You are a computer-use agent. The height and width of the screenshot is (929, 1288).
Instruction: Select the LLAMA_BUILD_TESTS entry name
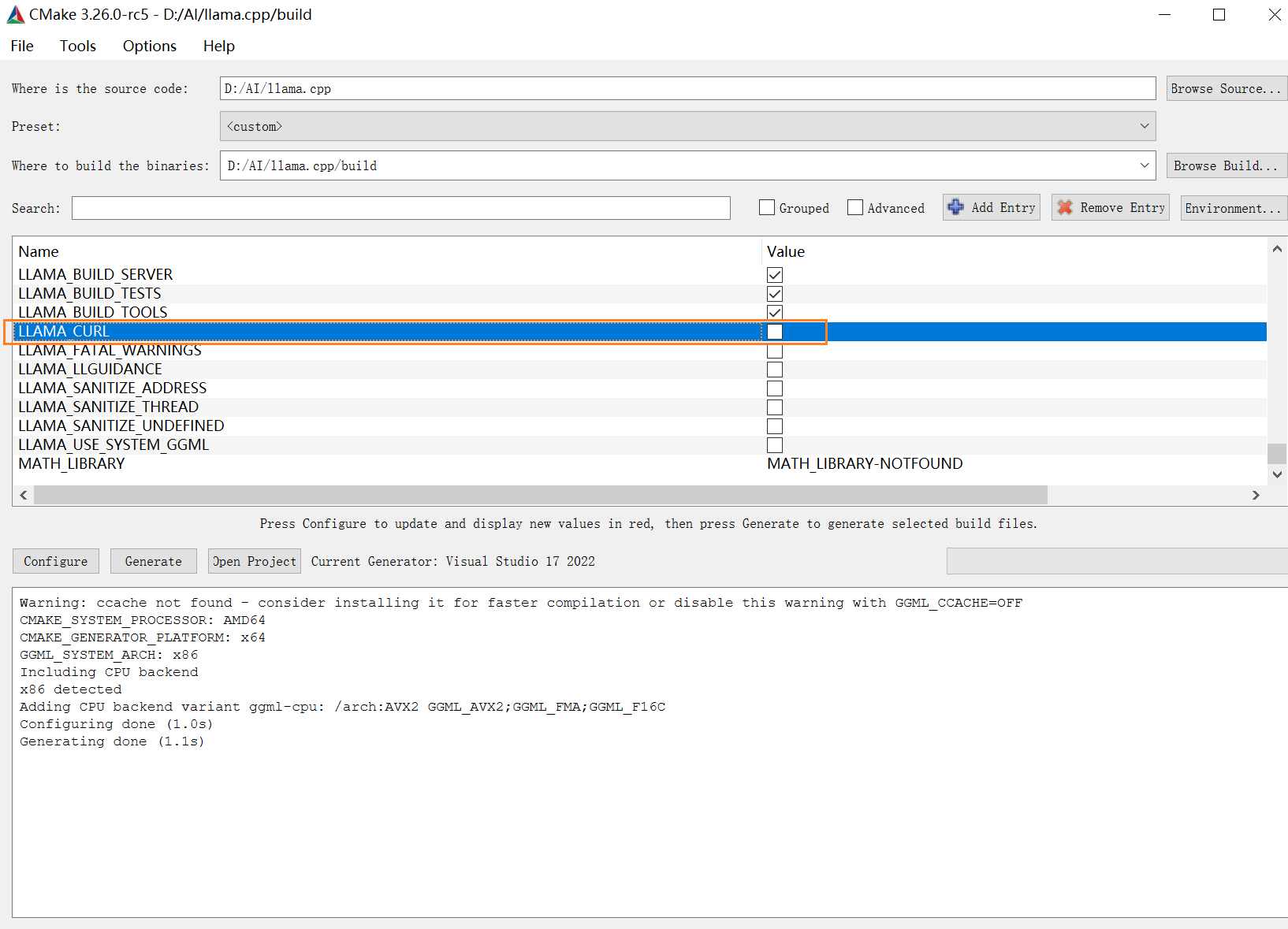pyautogui.click(x=90, y=293)
